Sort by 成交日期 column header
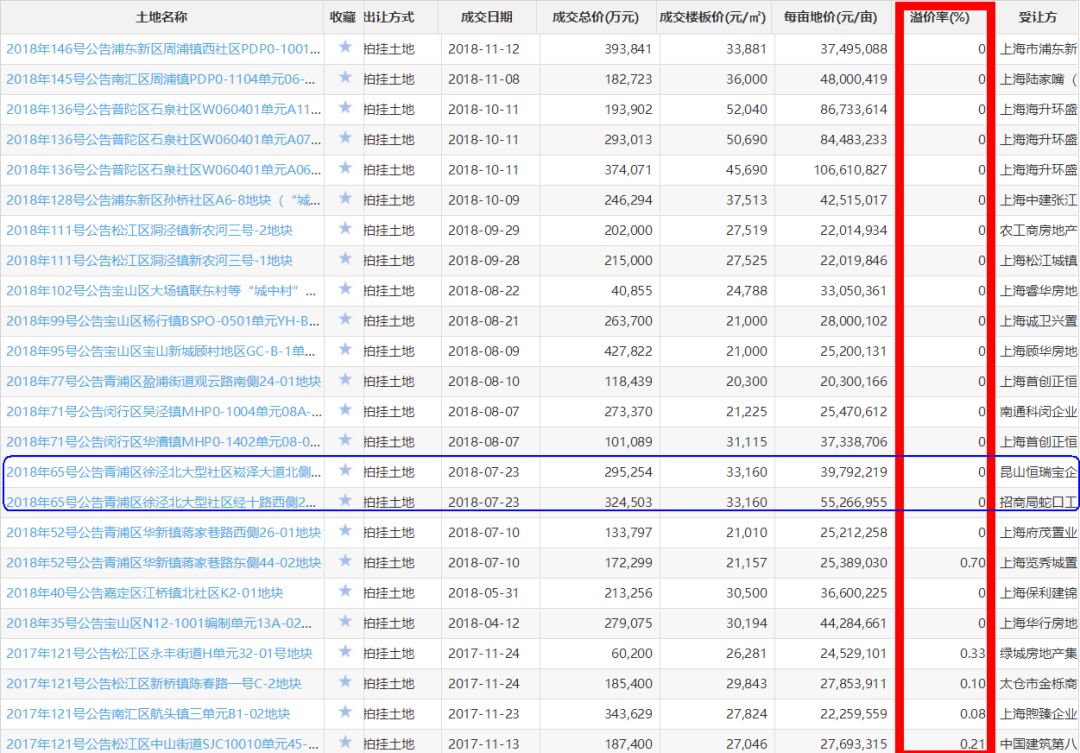The width and height of the screenshot is (1080, 753). [487, 17]
